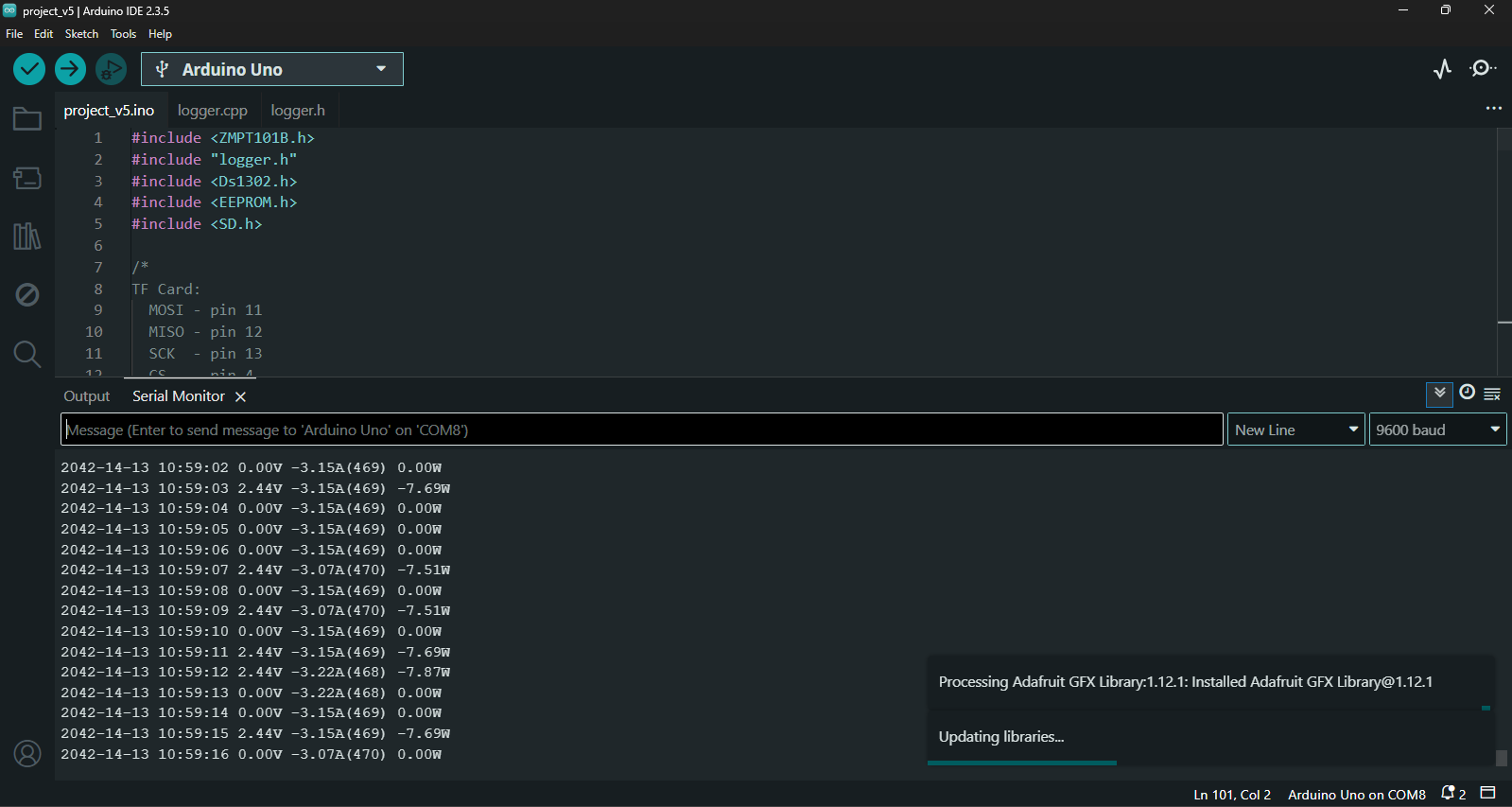Click the Verify sketch checkmark button
1512x807 pixels.
pyautogui.click(x=29, y=69)
